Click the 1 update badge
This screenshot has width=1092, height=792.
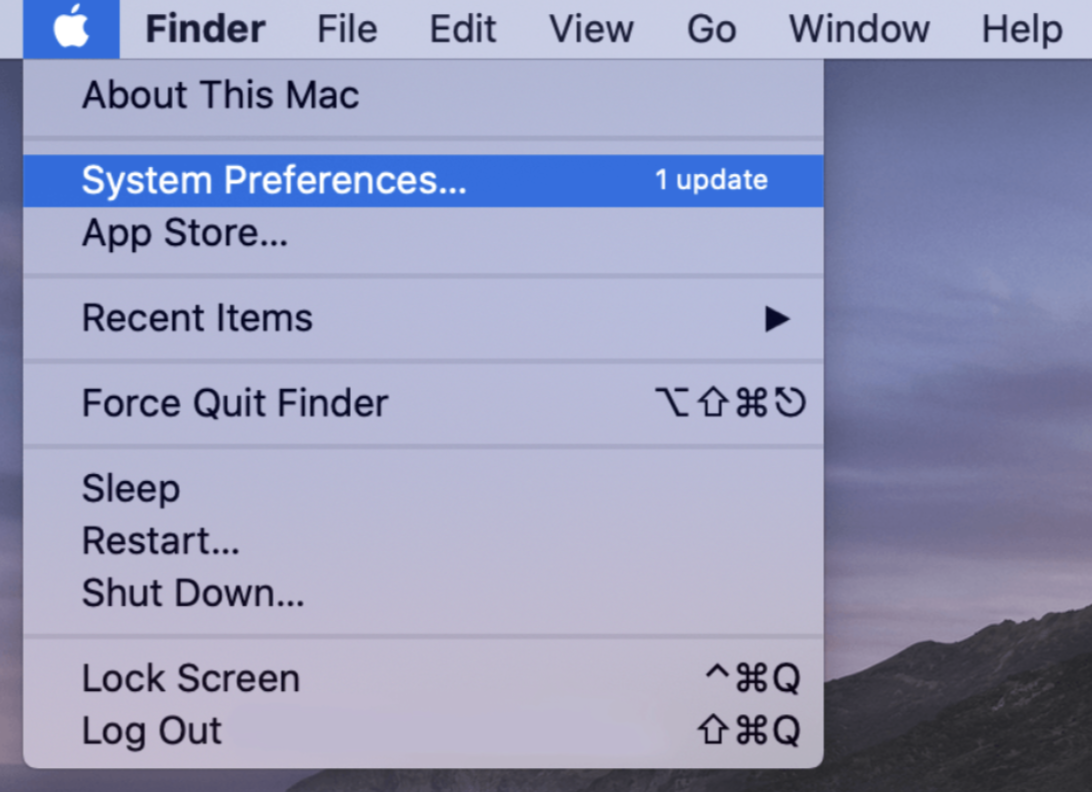tap(711, 181)
